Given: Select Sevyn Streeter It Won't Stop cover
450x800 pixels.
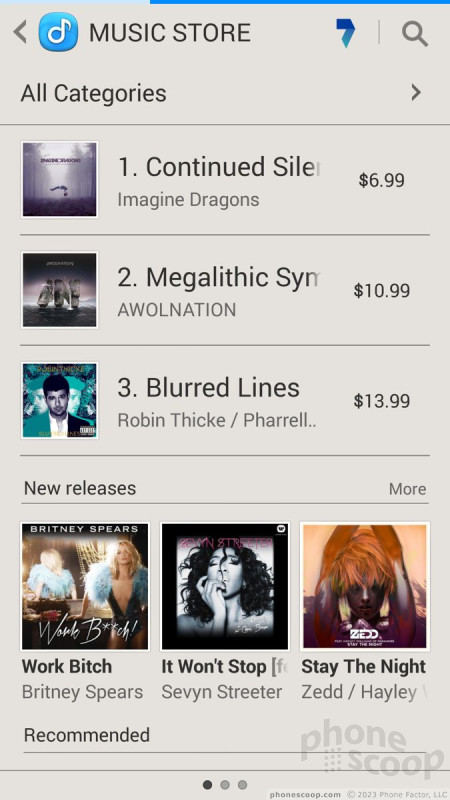Looking at the screenshot, I should [225, 586].
